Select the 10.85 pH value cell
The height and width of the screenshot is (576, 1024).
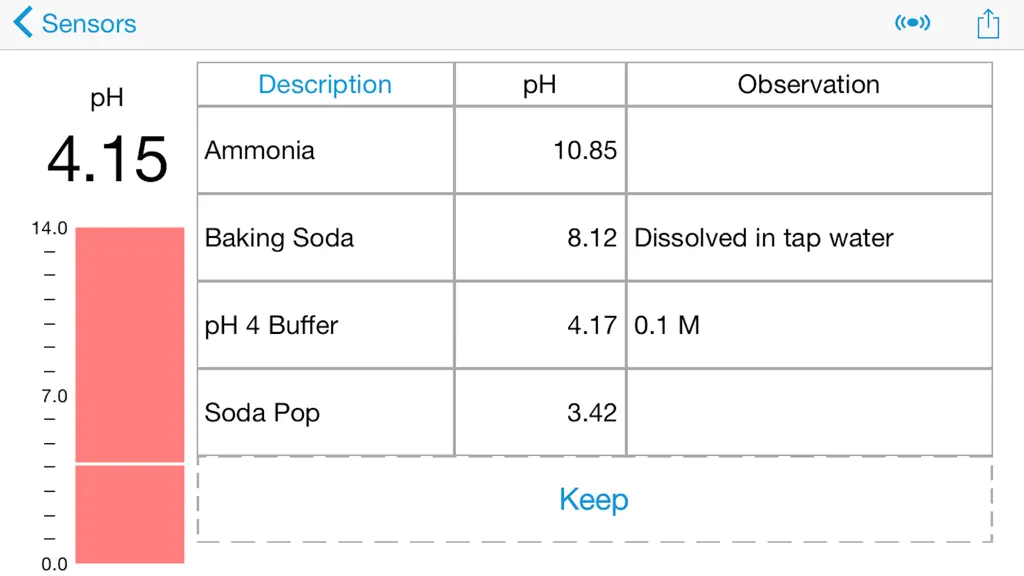(x=540, y=150)
